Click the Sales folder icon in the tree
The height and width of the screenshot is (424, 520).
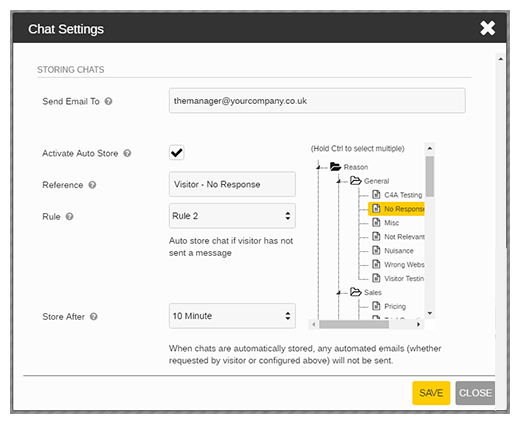[x=356, y=292]
